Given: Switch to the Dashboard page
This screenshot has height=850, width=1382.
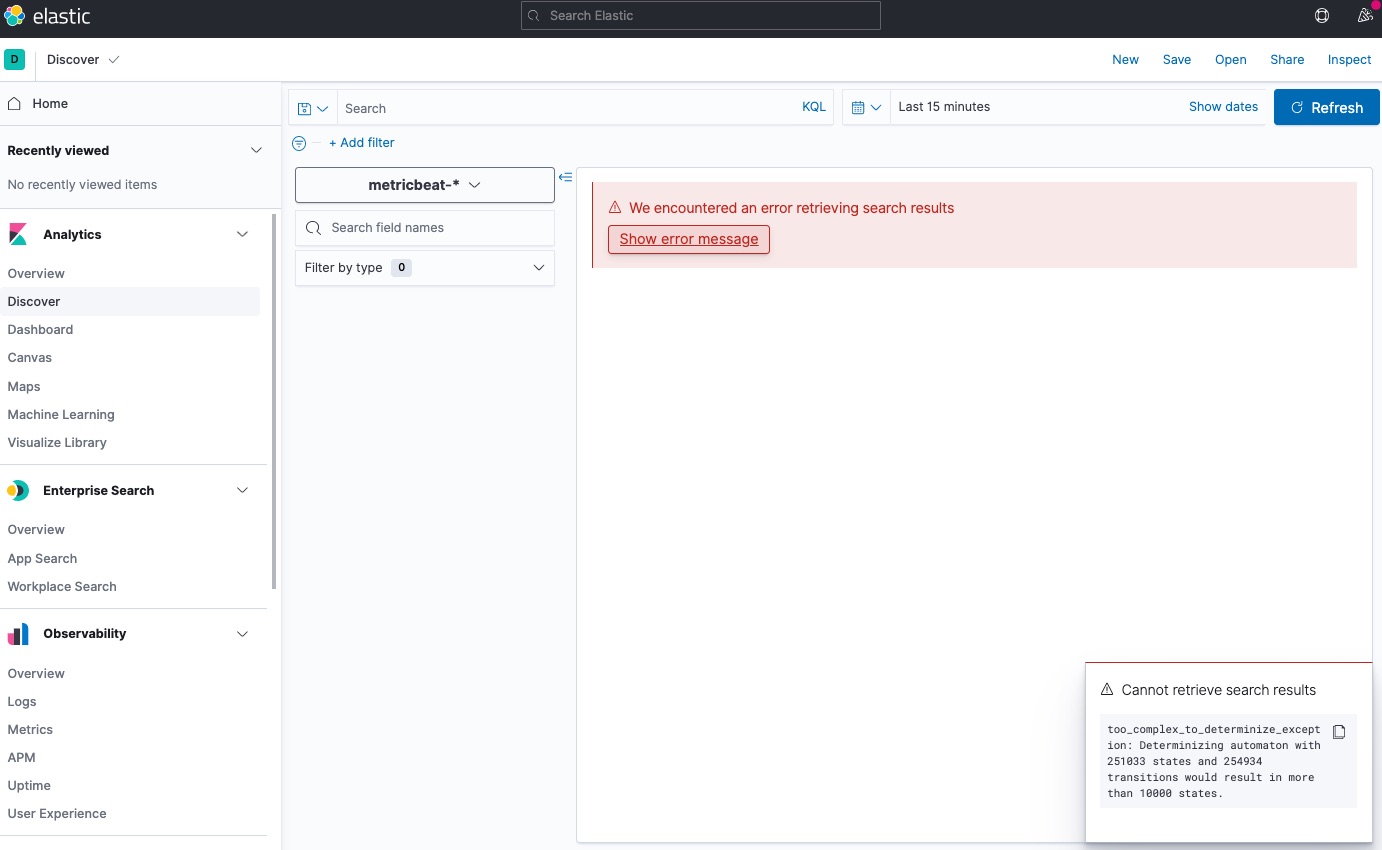Looking at the screenshot, I should click(x=40, y=329).
